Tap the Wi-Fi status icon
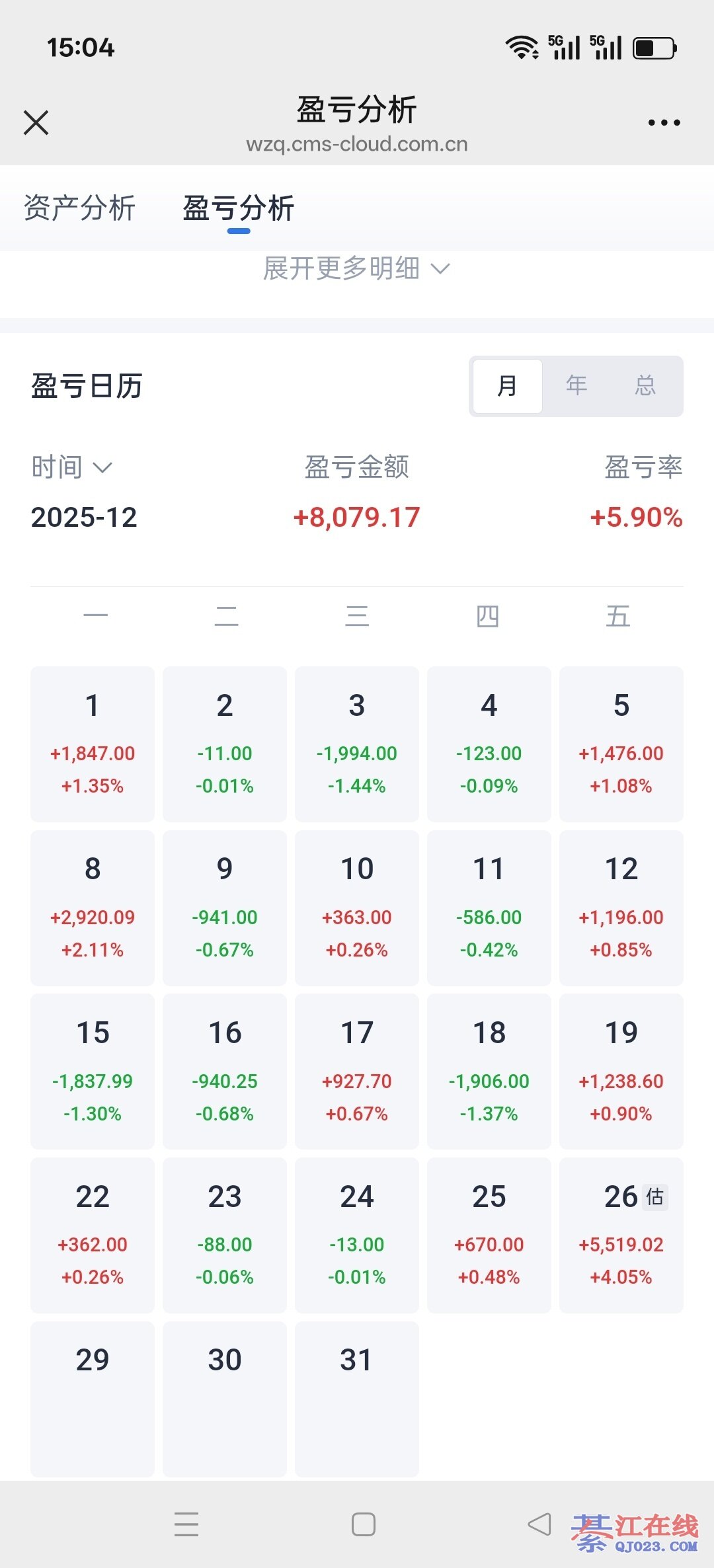 pyautogui.click(x=522, y=48)
